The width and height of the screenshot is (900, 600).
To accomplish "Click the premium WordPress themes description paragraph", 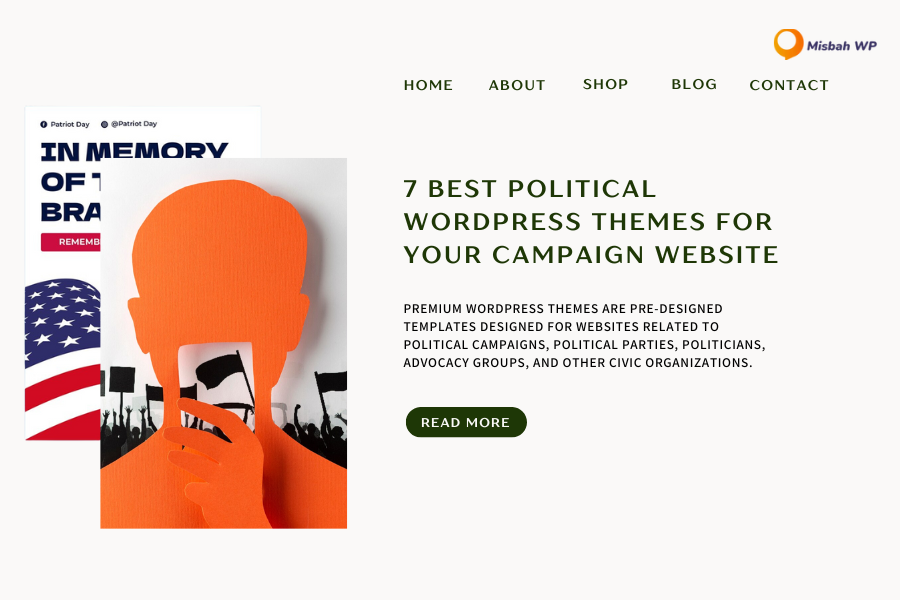I will pyautogui.click(x=584, y=335).
